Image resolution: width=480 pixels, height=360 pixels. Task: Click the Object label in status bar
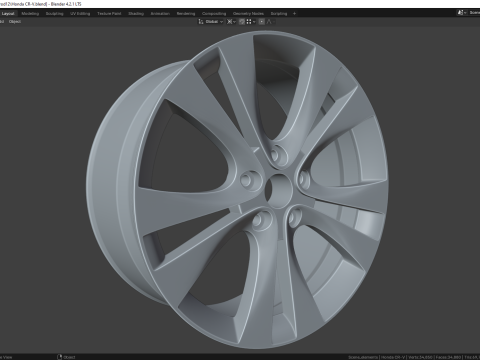click(x=69, y=357)
